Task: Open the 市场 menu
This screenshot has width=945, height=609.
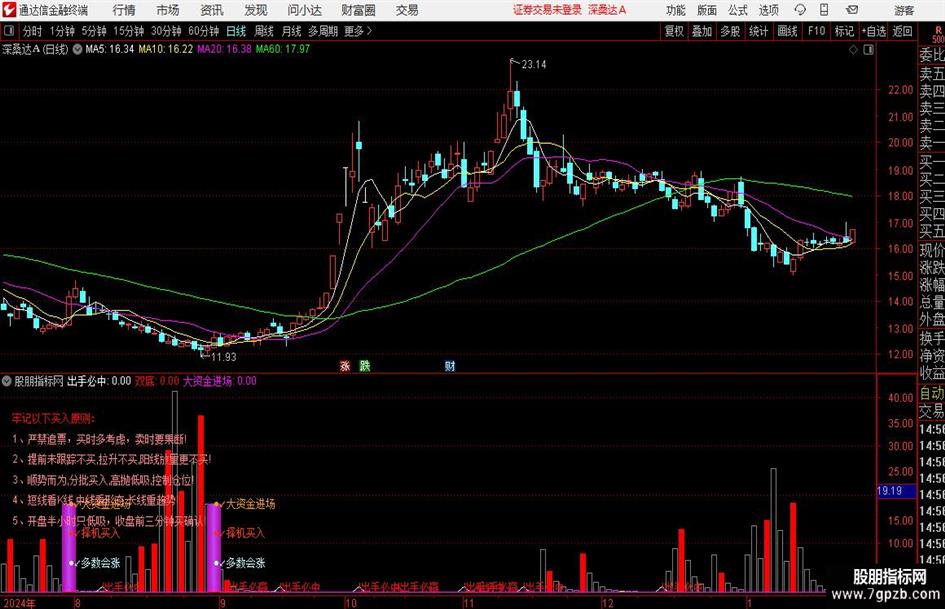Action: (168, 10)
